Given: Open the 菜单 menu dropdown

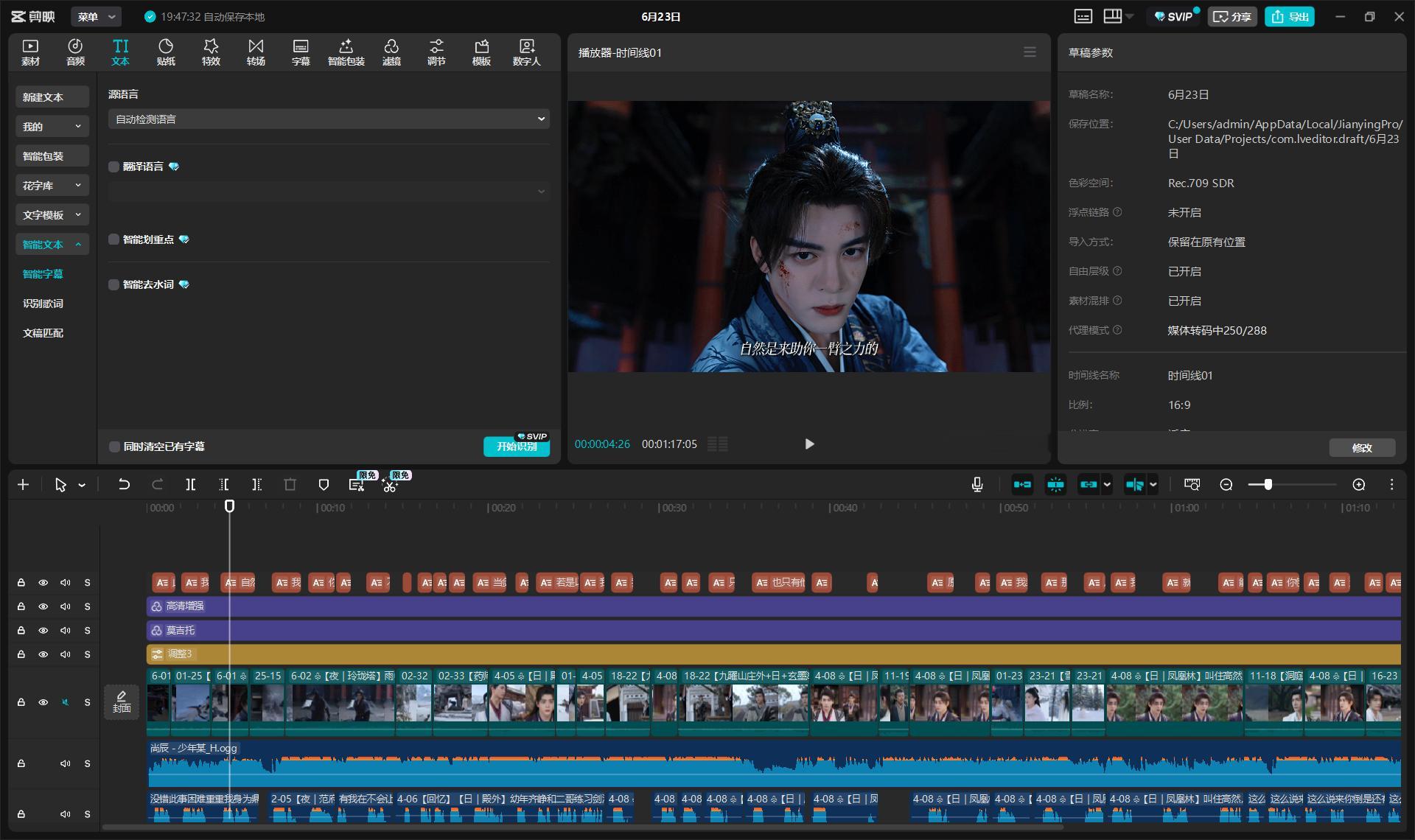Looking at the screenshot, I should [x=97, y=16].
